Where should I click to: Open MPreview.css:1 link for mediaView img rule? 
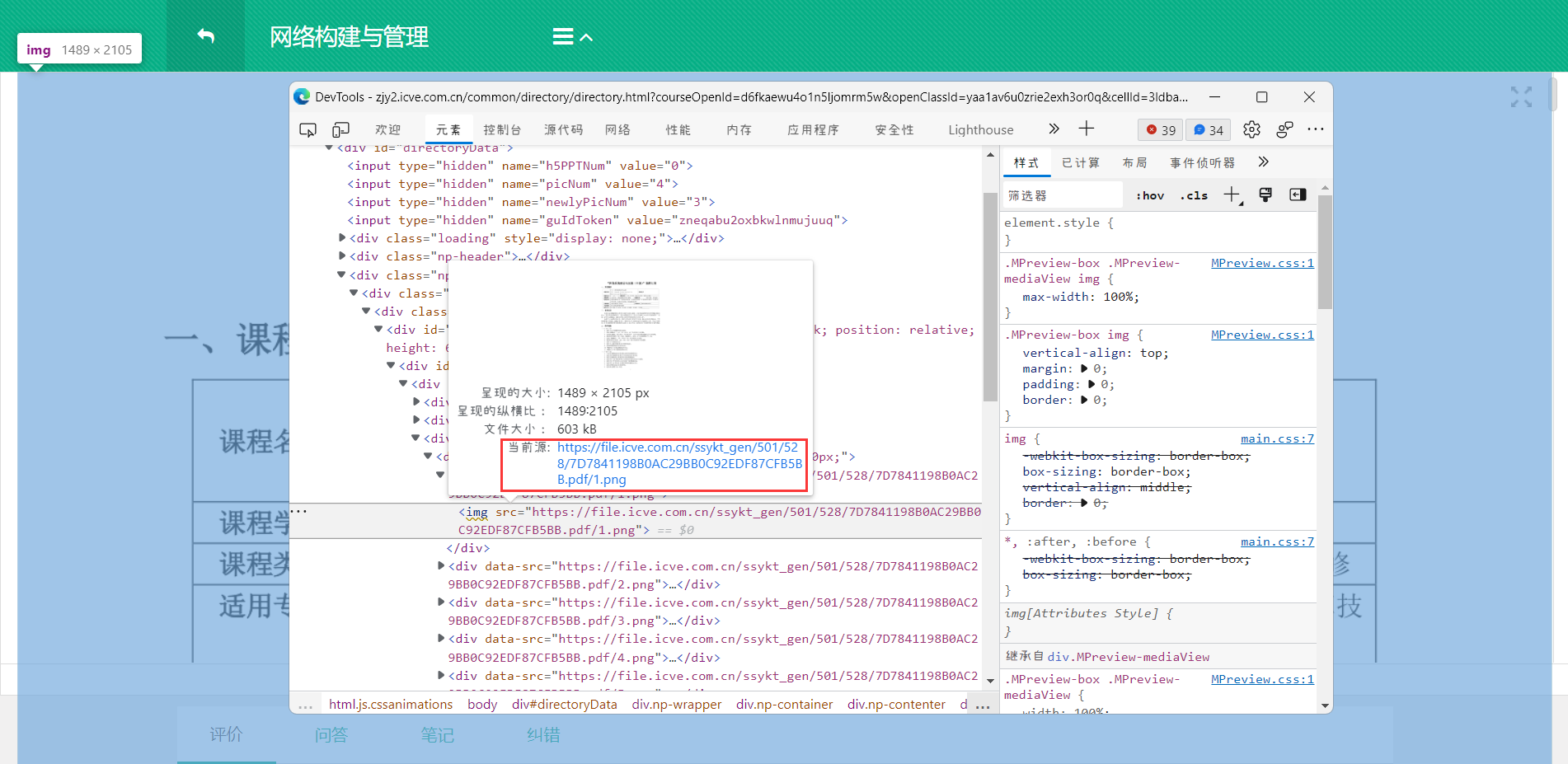pyautogui.click(x=1262, y=263)
